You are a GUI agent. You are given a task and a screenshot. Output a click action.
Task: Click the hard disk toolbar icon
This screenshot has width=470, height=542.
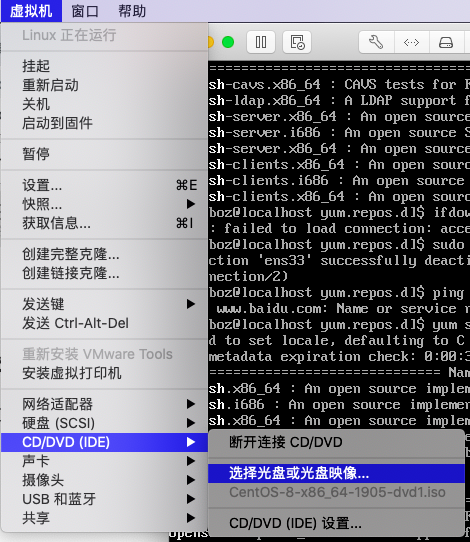coord(446,42)
